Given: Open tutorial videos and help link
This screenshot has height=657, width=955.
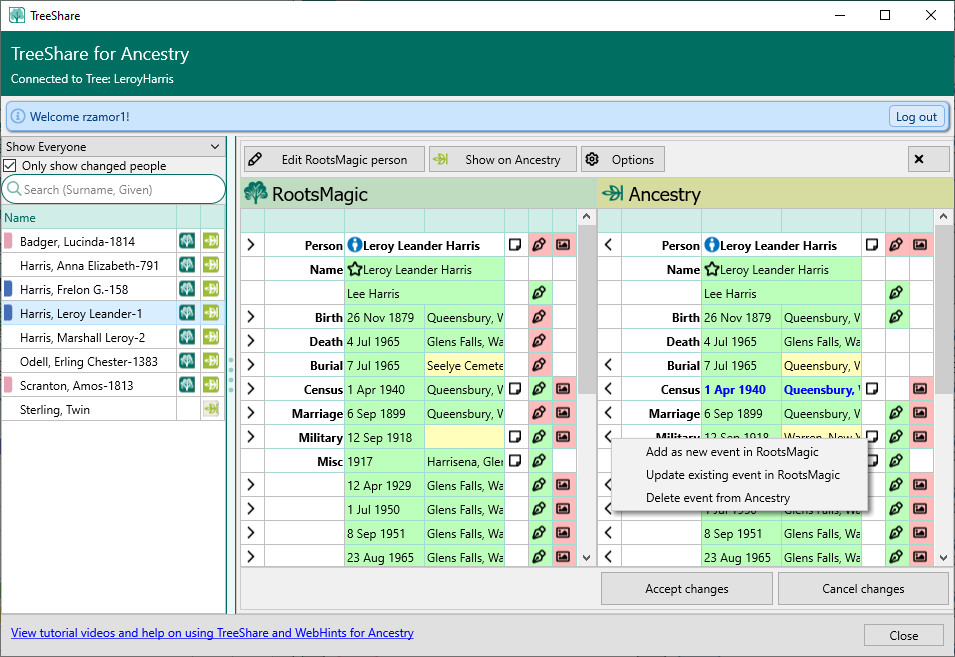Looking at the screenshot, I should (x=212, y=633).
